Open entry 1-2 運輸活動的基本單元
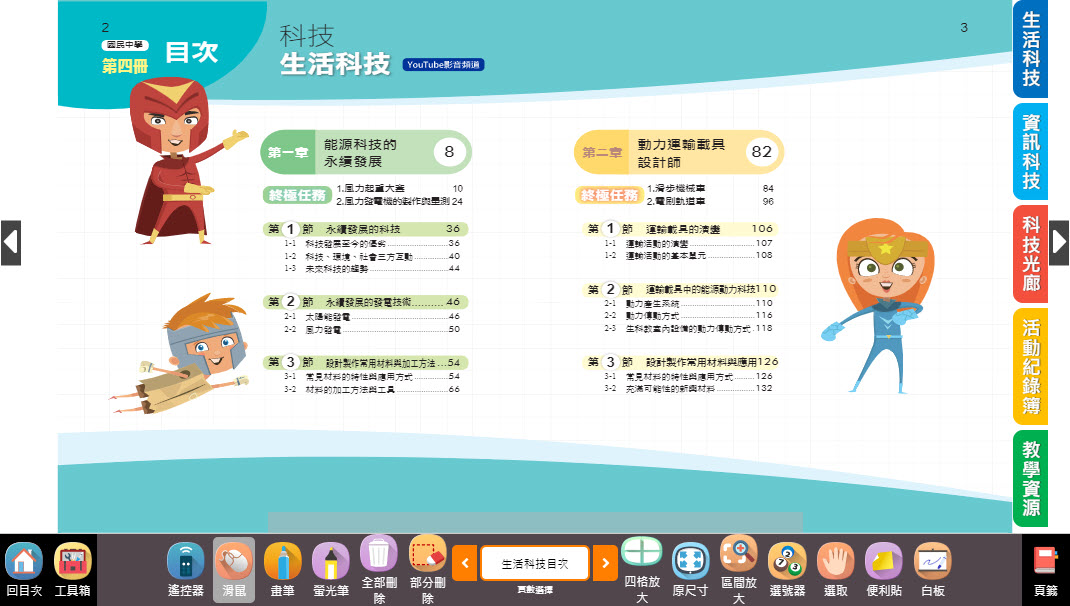 tap(689, 255)
